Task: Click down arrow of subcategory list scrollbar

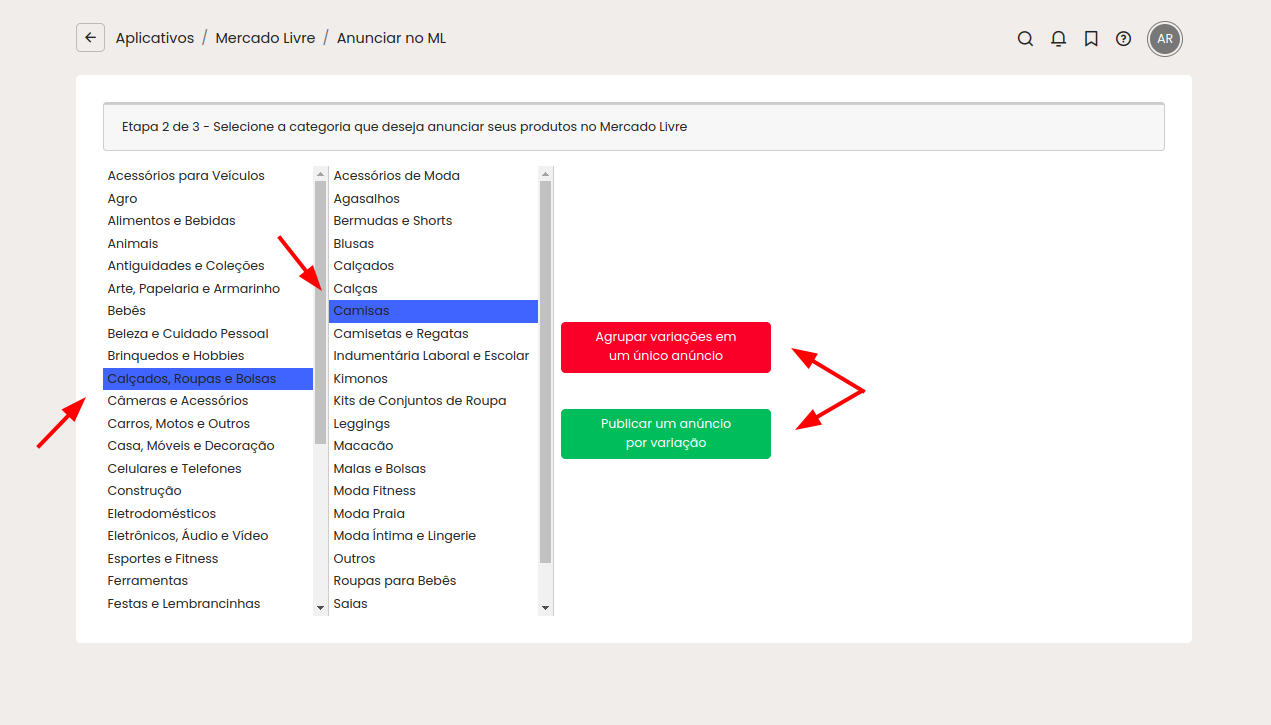Action: click(x=545, y=607)
